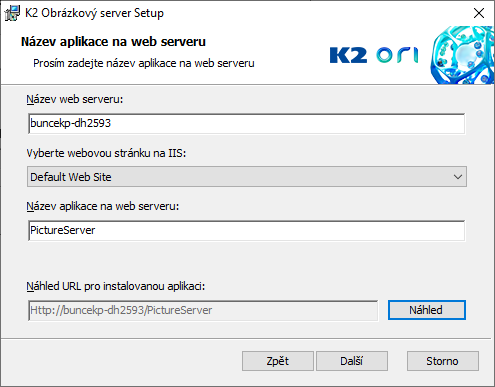Screen dimensions: 495x387
Task: Click the 'Vyberte webovou stránku na IIS:' label
Action: (x=106, y=153)
